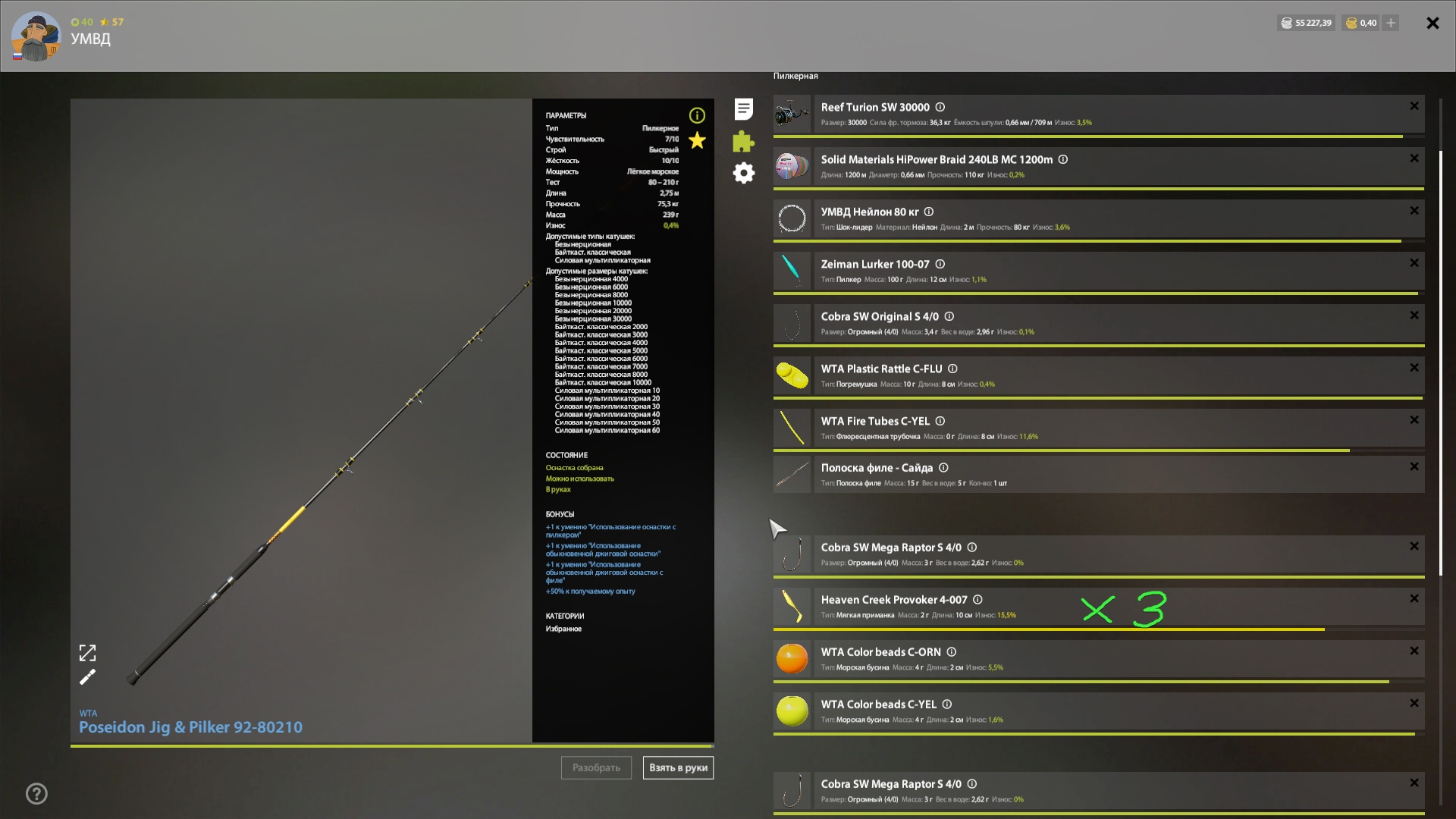
Task: Show info for Cobra SW Original S 4/0
Action: [949, 317]
